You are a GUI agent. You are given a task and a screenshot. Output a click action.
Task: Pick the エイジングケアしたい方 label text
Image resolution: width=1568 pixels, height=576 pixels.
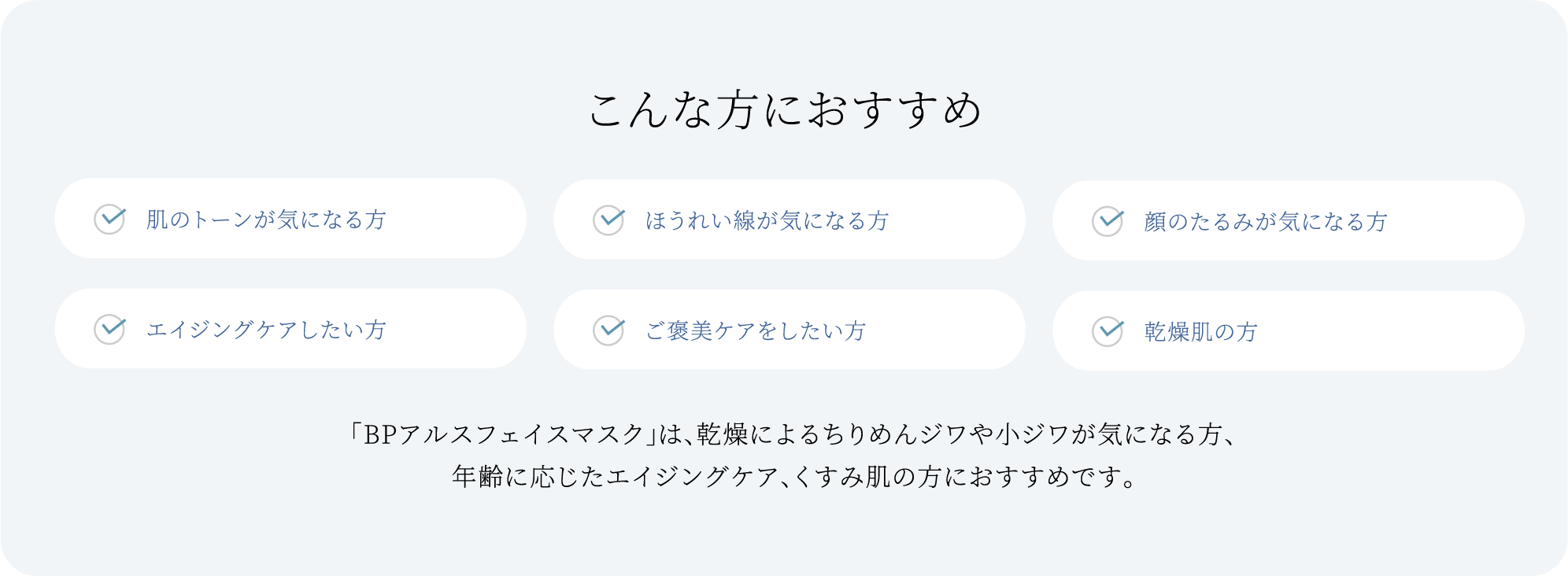(x=266, y=330)
